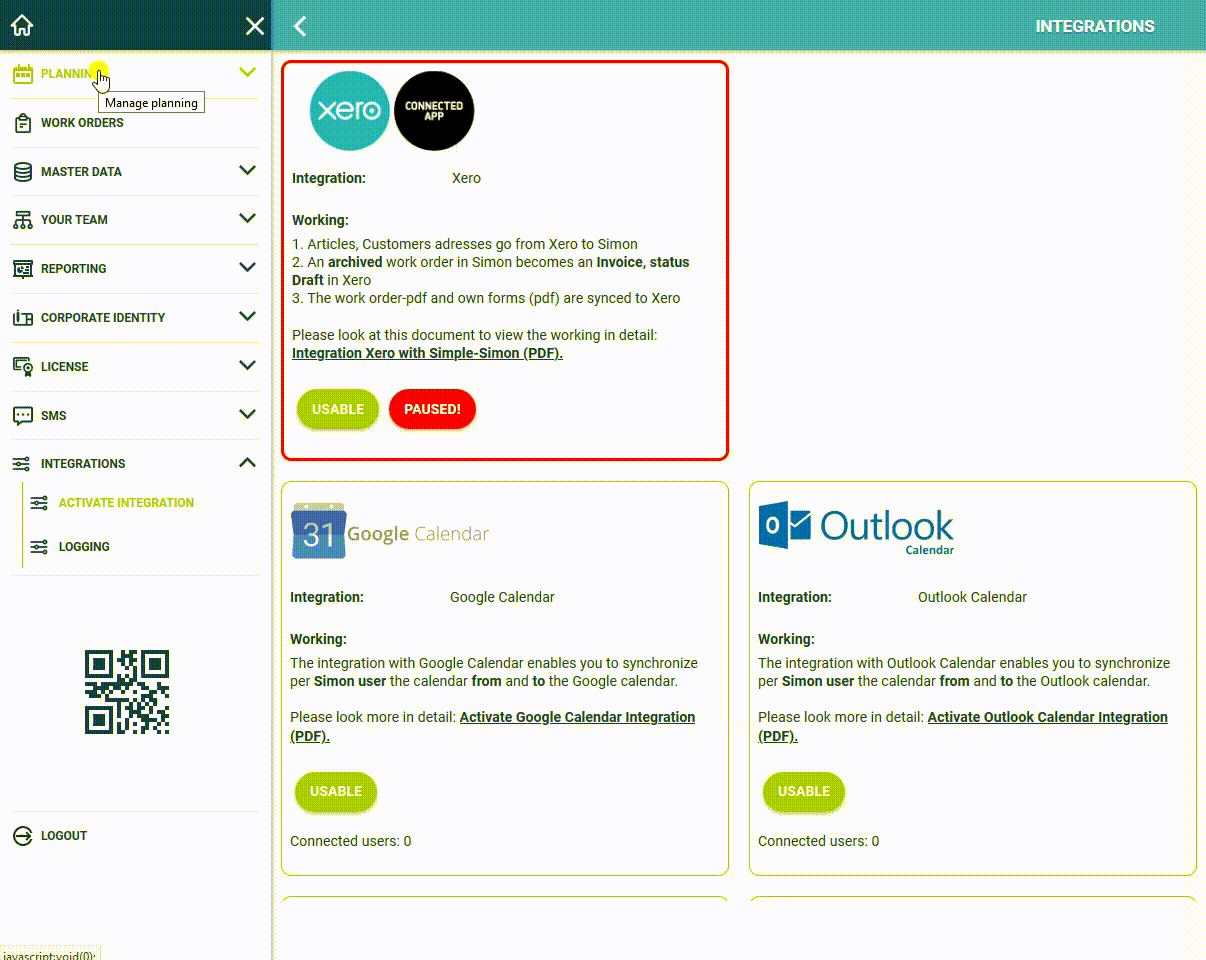Click the Your Team menu label

point(74,220)
